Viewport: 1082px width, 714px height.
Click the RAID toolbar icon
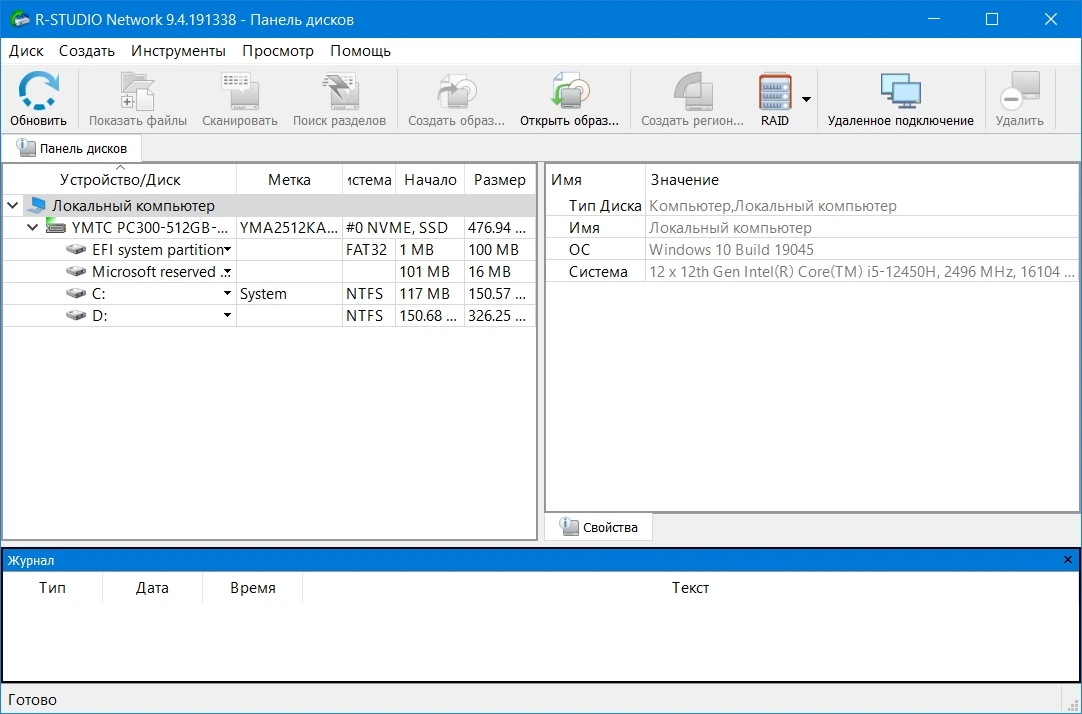775,90
